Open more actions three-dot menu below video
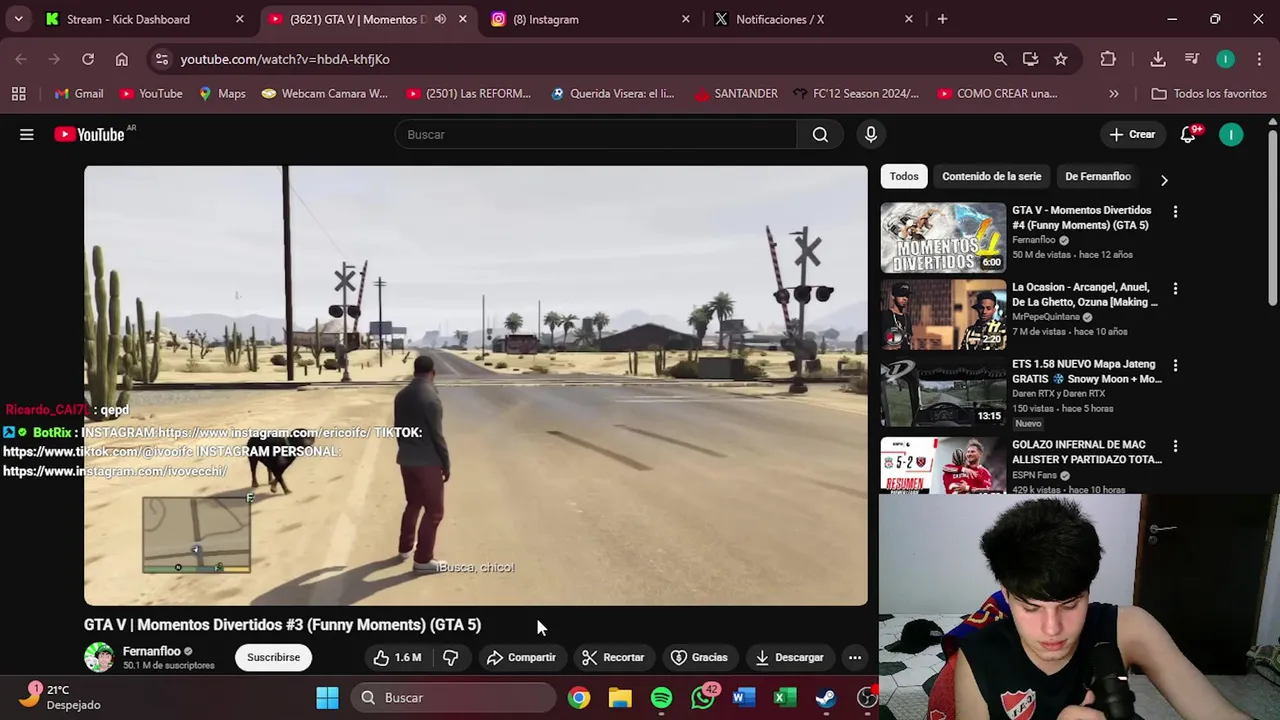The width and height of the screenshot is (1280, 720). (855, 657)
